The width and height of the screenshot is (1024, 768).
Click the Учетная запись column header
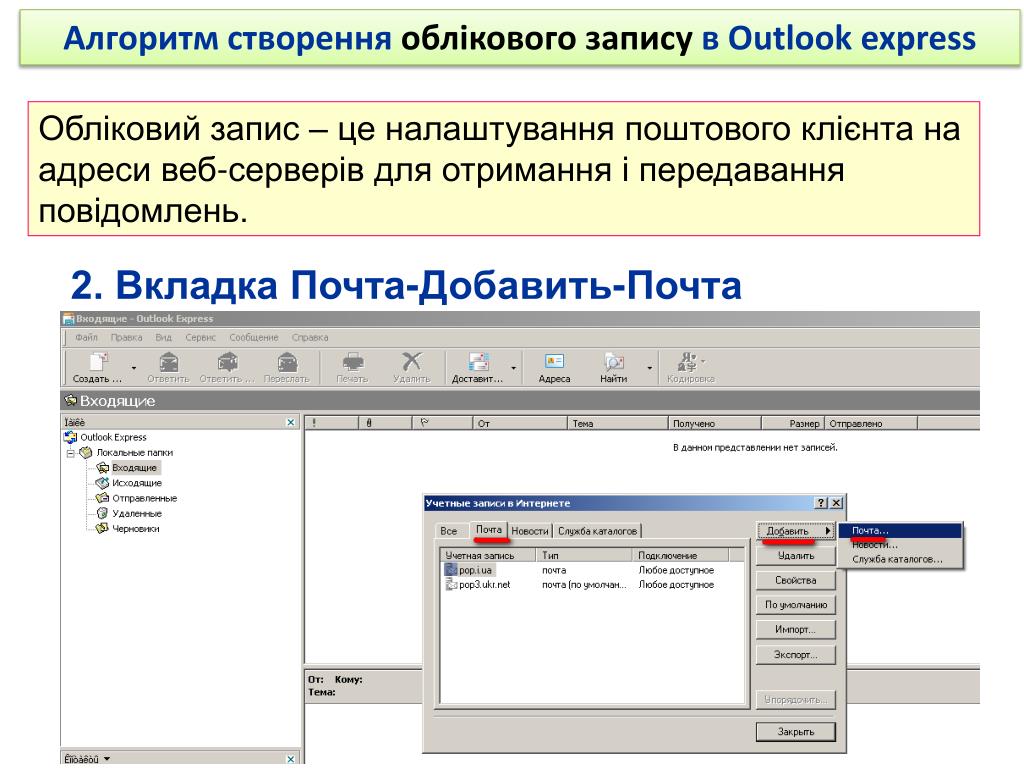coord(489,555)
